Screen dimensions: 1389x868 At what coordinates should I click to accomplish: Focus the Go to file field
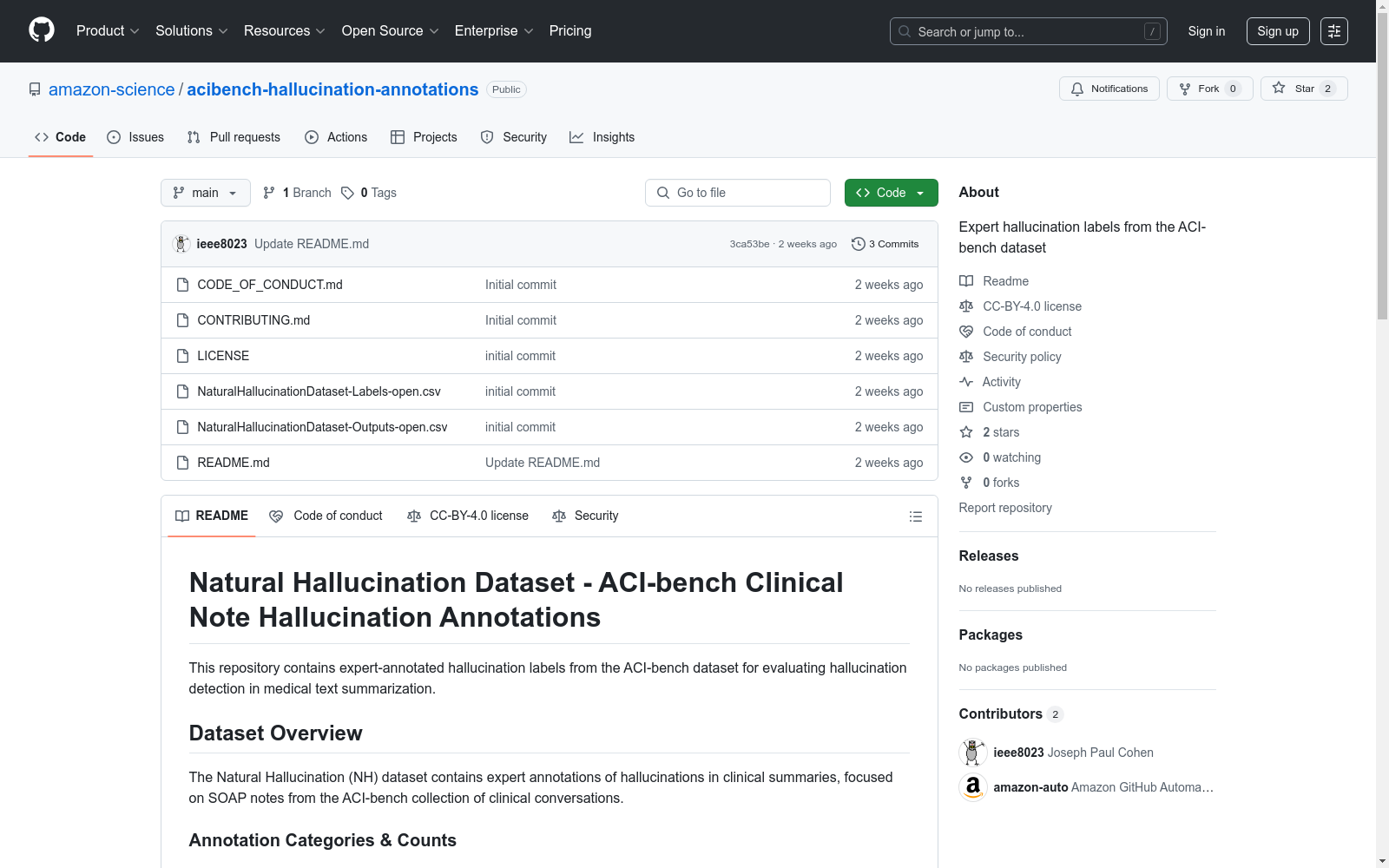pyautogui.click(x=738, y=193)
